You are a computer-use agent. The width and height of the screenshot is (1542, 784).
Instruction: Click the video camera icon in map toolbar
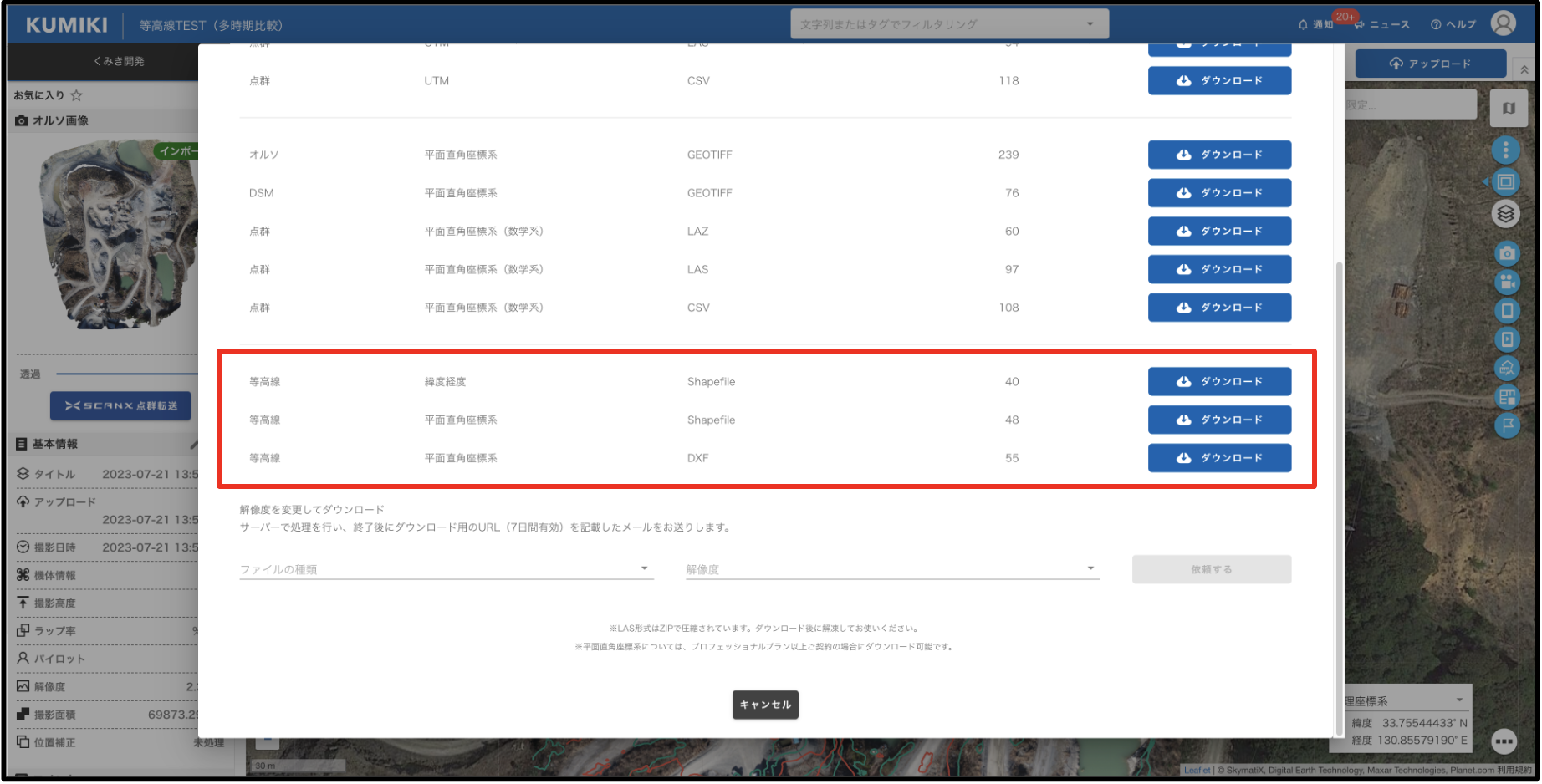1506,283
